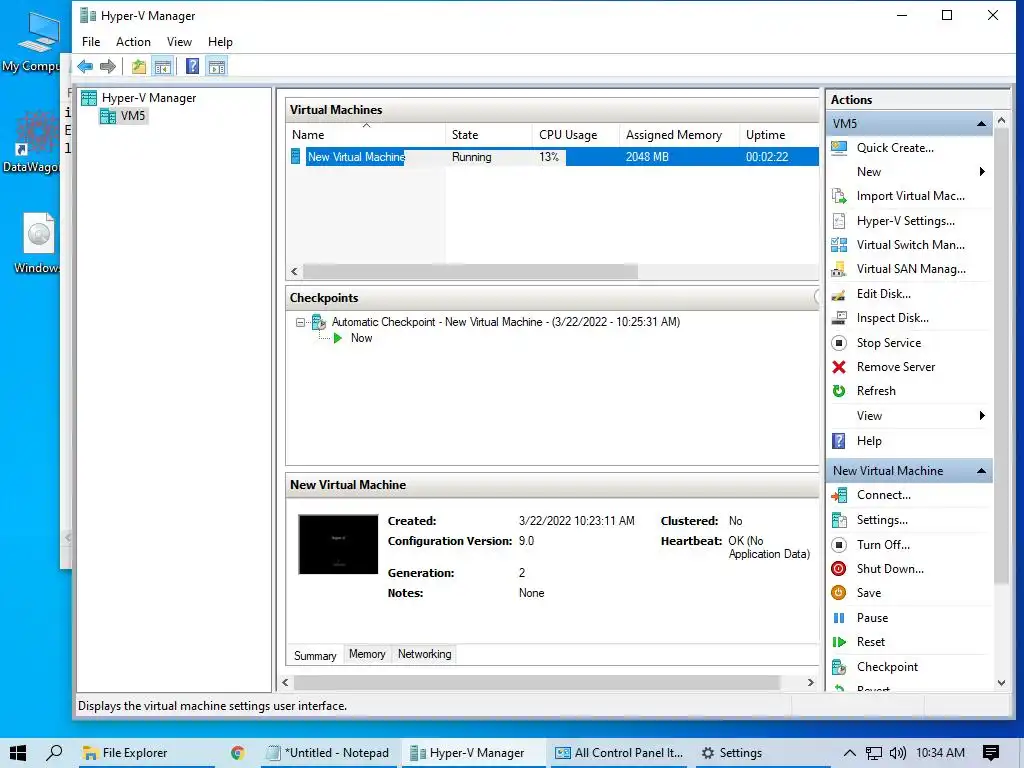Open Chrome from taskbar
Viewport: 1024px width, 768px height.
pyautogui.click(x=238, y=753)
